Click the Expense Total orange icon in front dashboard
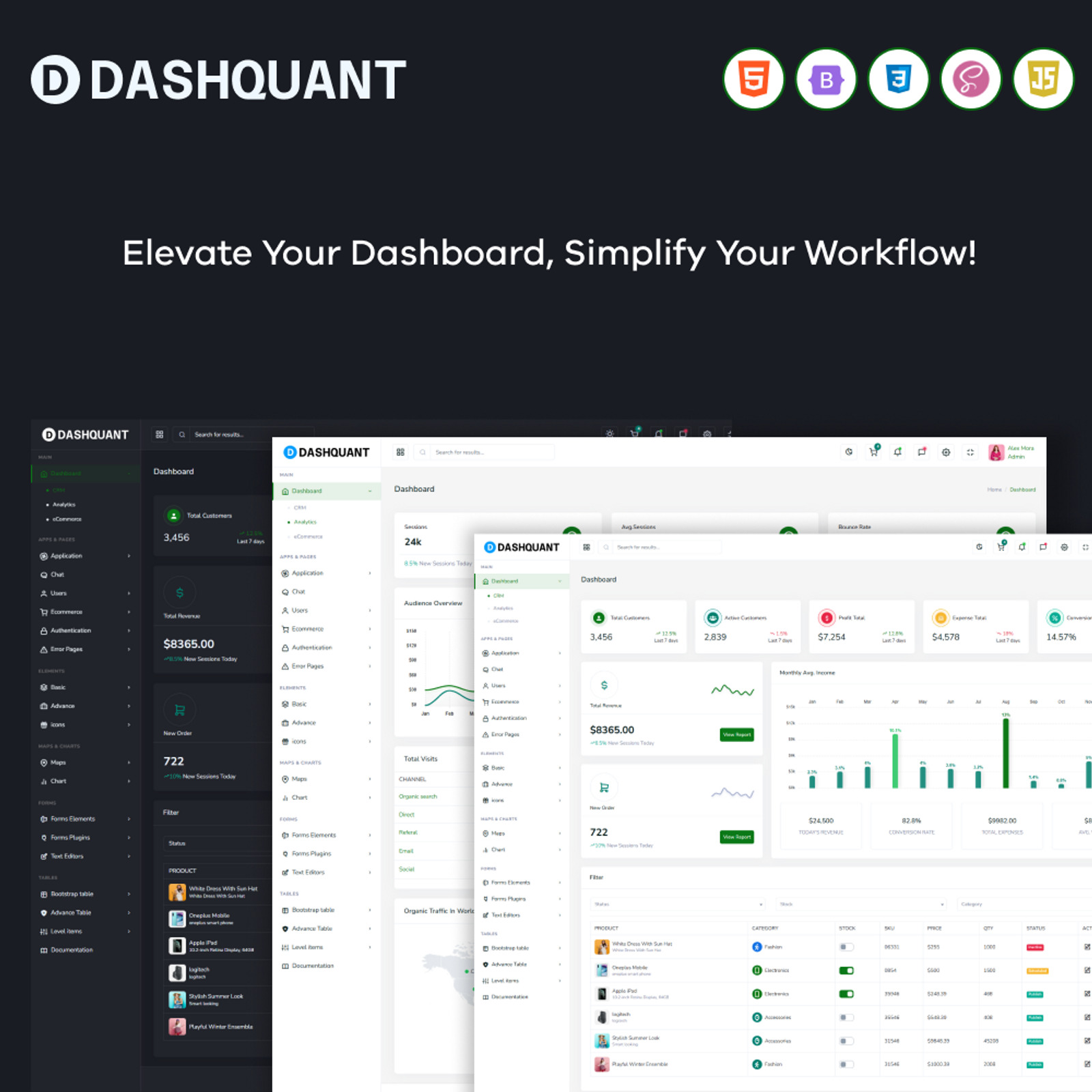 click(940, 618)
